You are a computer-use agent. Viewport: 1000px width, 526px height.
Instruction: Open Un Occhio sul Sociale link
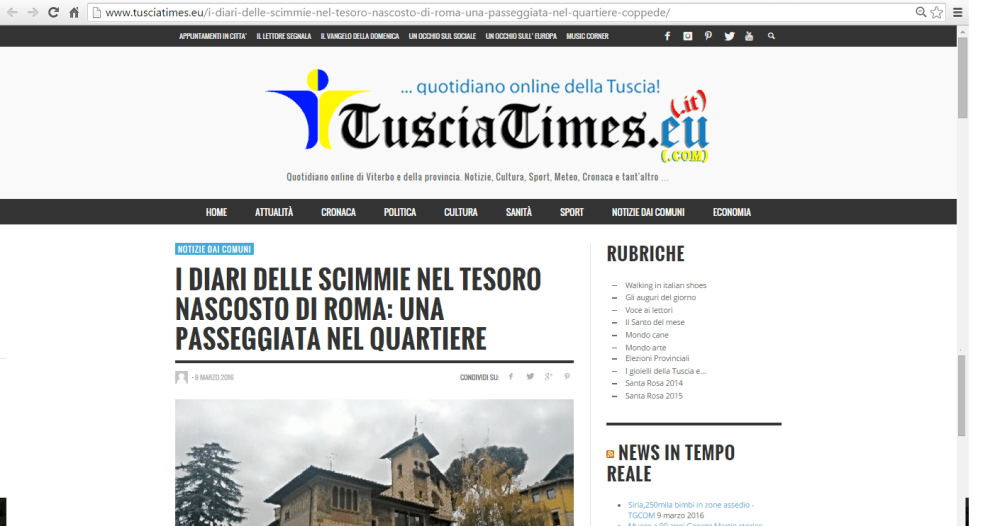click(x=443, y=36)
